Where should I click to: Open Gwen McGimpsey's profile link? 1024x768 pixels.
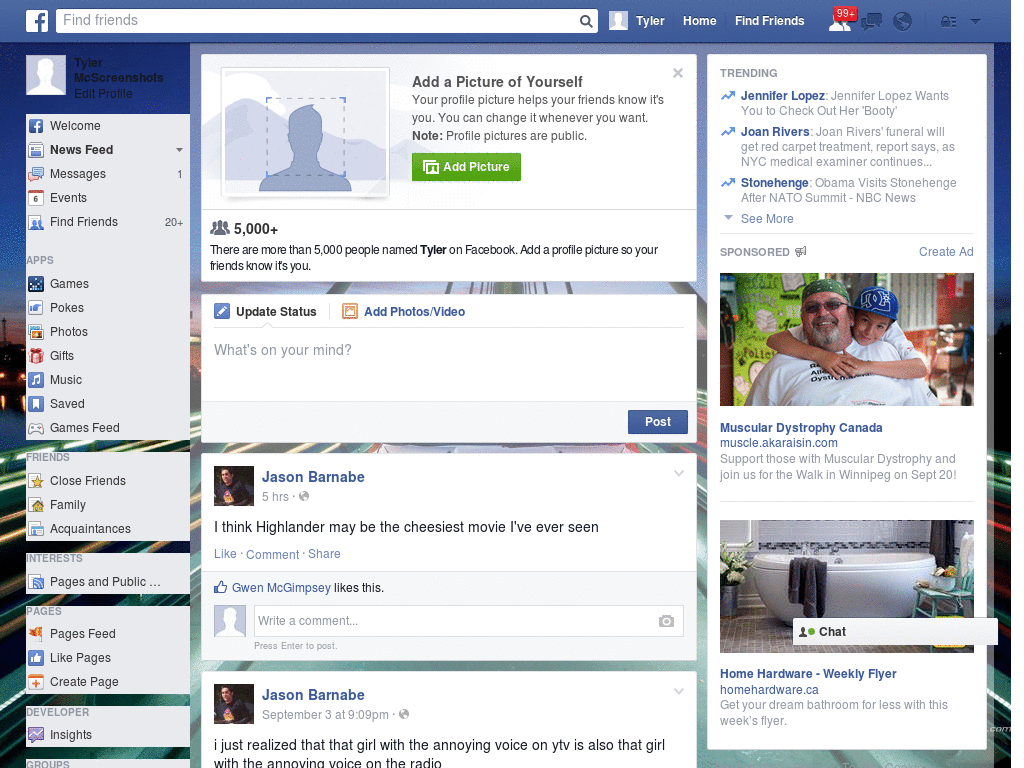pyautogui.click(x=281, y=588)
